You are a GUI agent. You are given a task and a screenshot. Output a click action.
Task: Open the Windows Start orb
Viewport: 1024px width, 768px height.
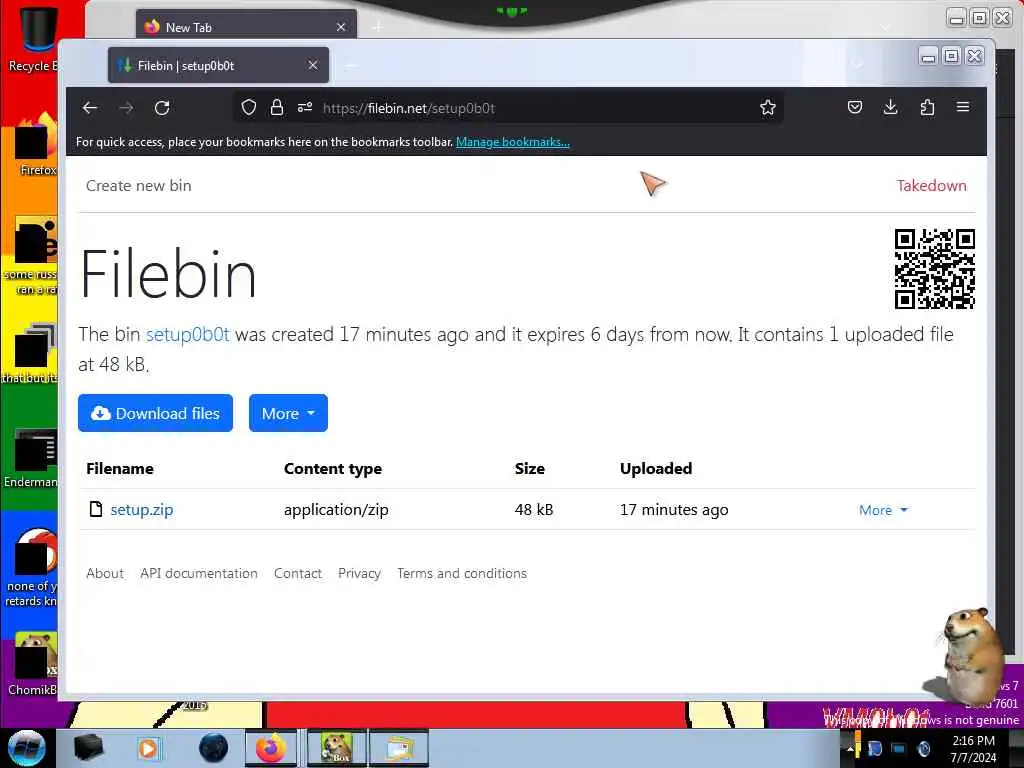(27, 748)
